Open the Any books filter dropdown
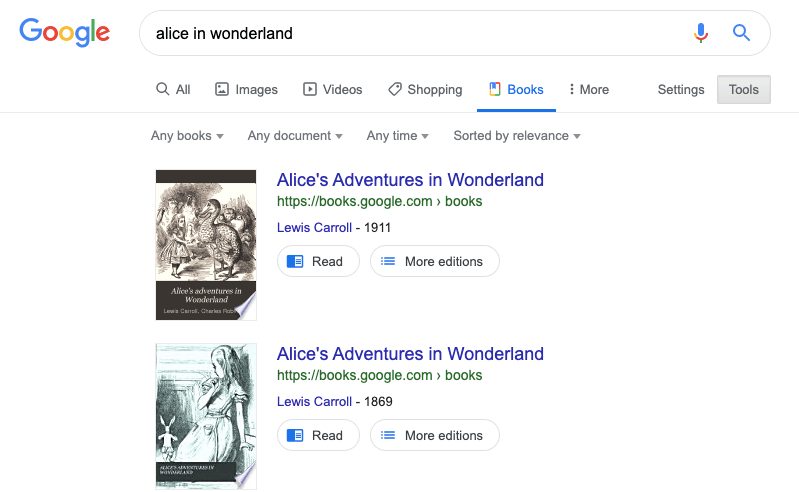Screen dimensions: 799x492 pos(187,136)
